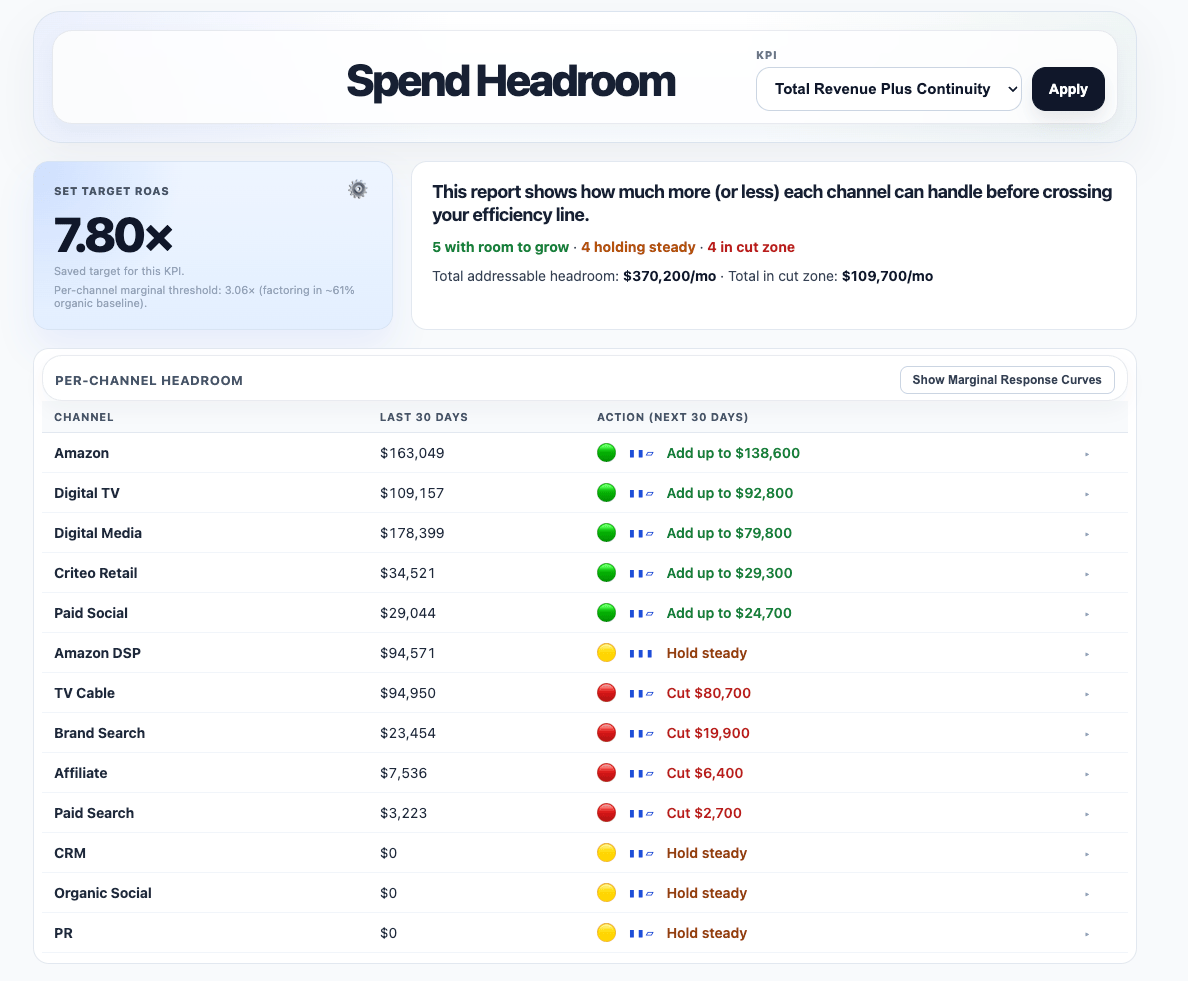Image resolution: width=1188 pixels, height=981 pixels.
Task: Expand the Affiliate row details arrow
Action: point(1086,775)
